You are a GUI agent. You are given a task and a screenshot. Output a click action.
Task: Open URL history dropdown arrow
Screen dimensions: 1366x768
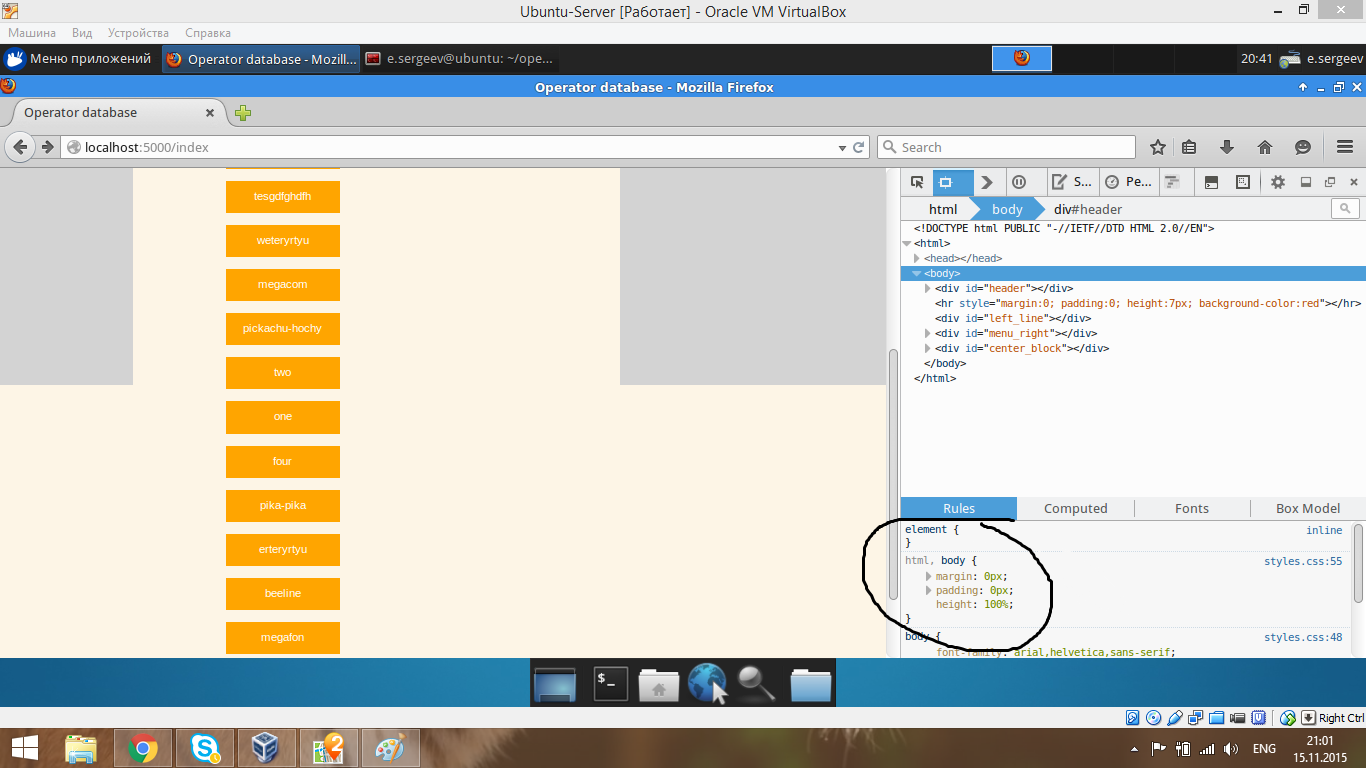(842, 148)
